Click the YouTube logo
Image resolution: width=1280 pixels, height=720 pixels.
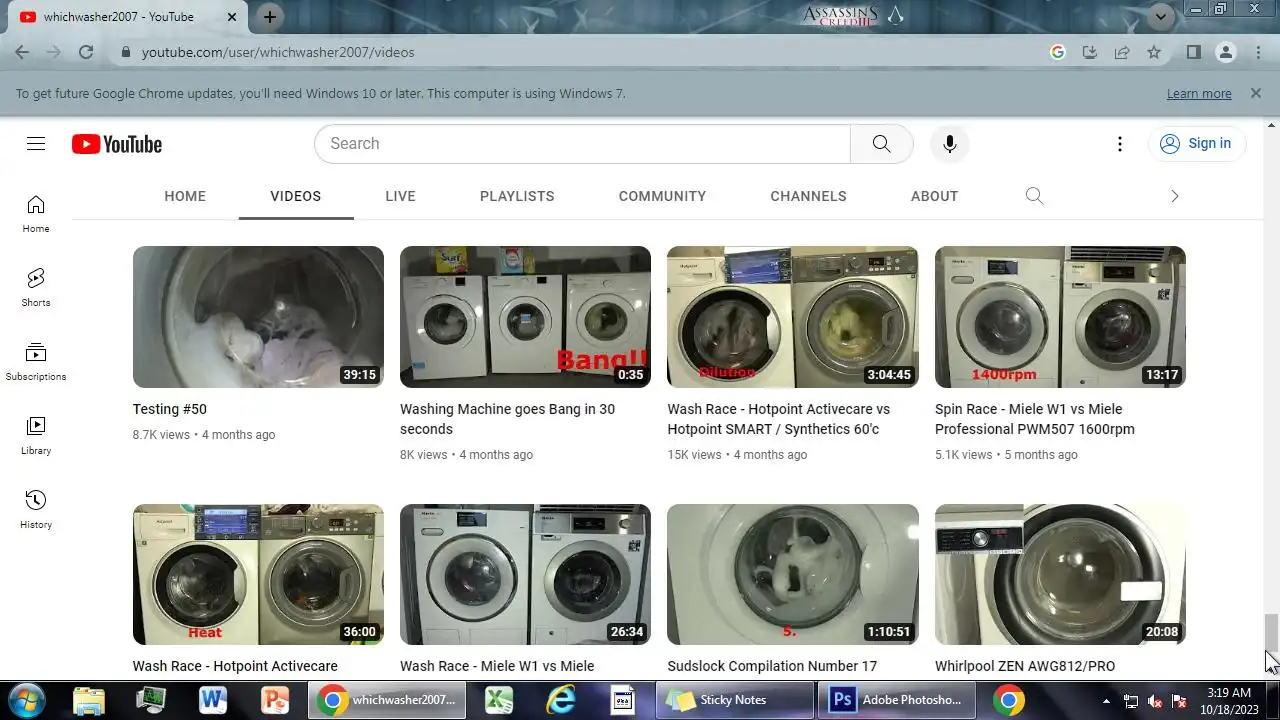pyautogui.click(x=117, y=144)
